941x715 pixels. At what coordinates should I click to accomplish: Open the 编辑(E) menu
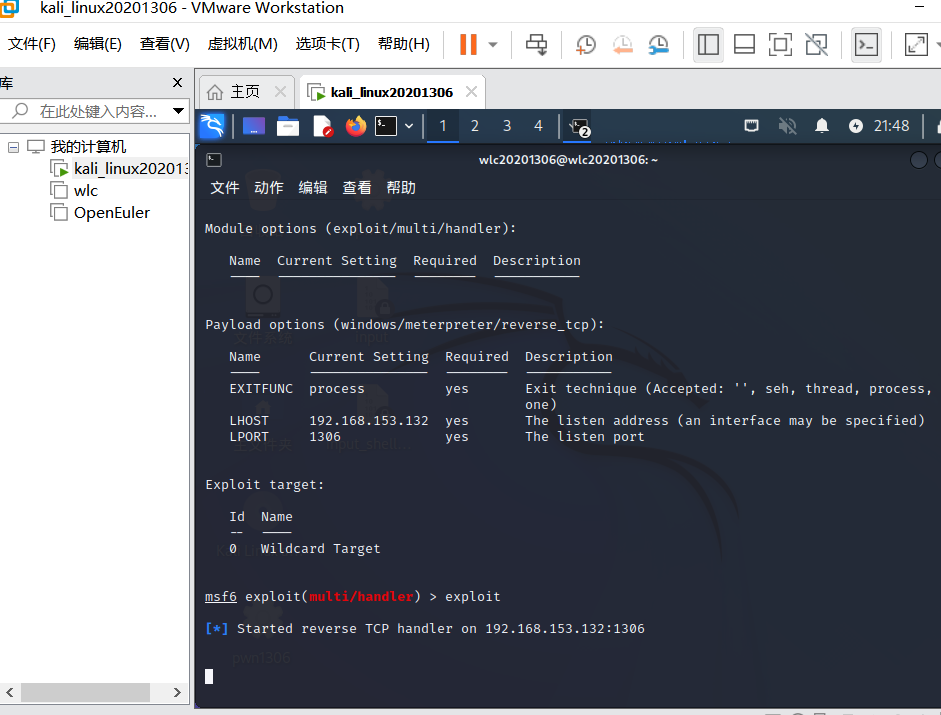pos(97,44)
